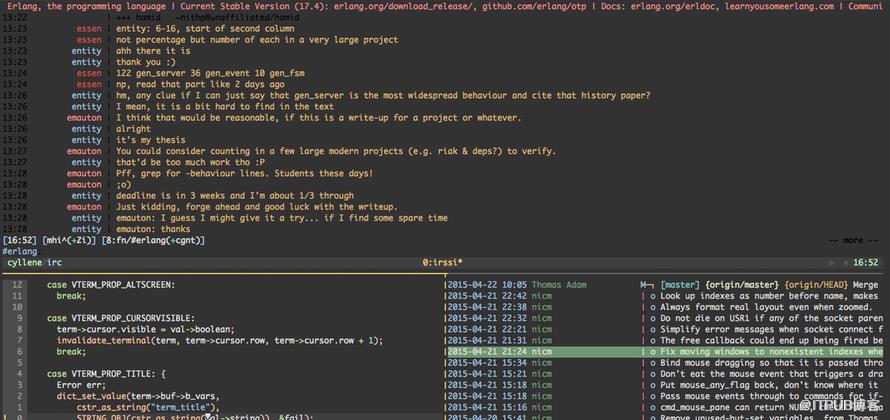Open the github.com/erlang/otp link

(528, 7)
